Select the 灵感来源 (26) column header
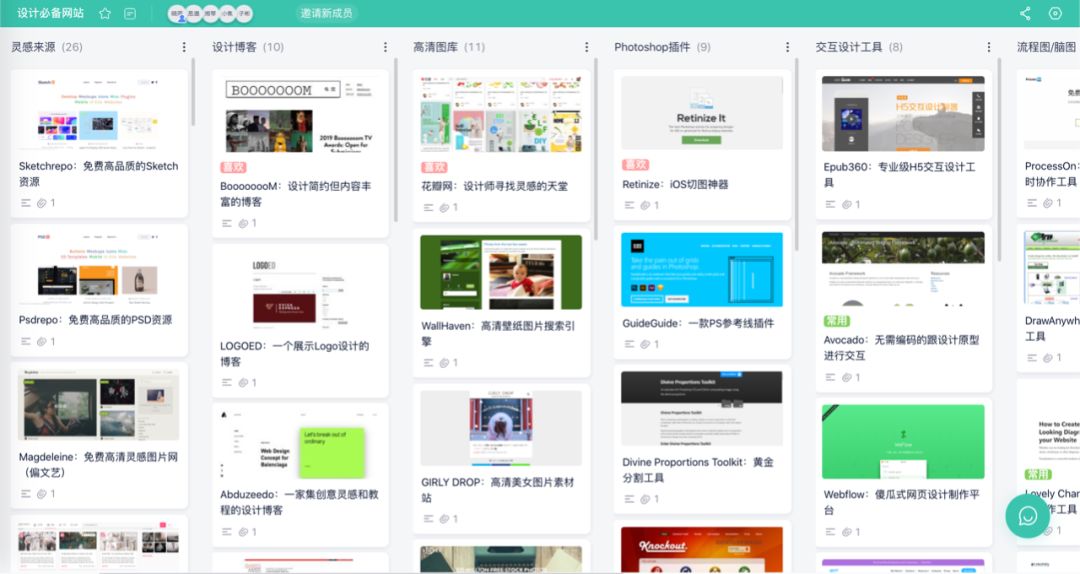 coord(47,47)
